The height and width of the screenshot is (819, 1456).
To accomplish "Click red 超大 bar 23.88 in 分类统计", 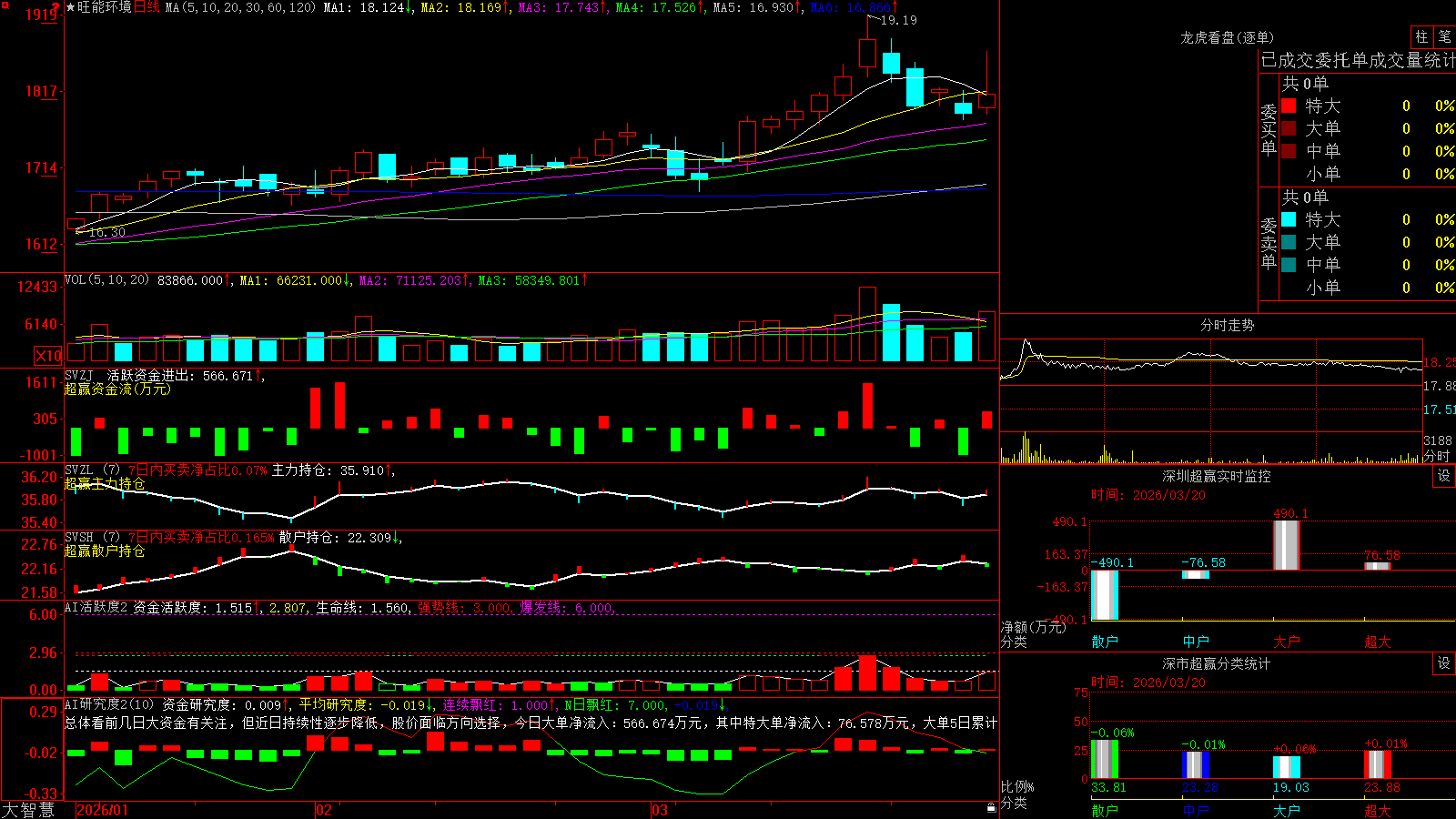I will (1378, 764).
